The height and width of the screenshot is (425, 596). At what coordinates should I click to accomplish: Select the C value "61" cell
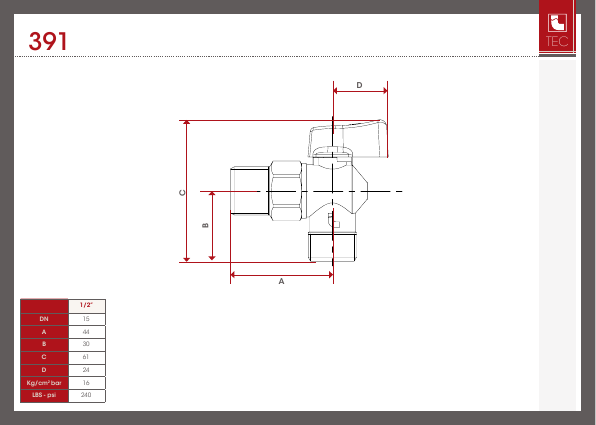click(x=87, y=357)
